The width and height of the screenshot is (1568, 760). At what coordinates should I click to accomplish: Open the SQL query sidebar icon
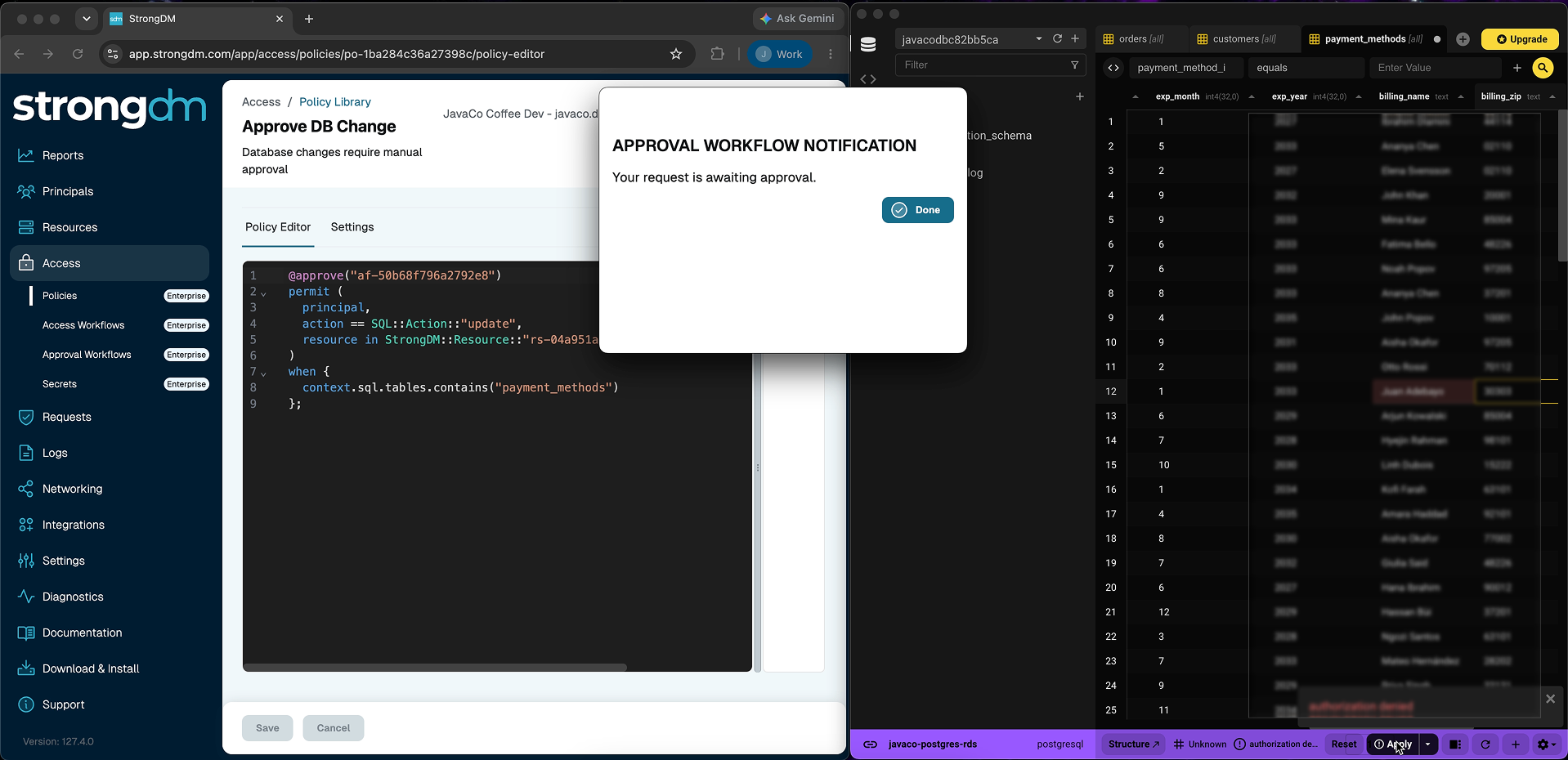(x=868, y=79)
